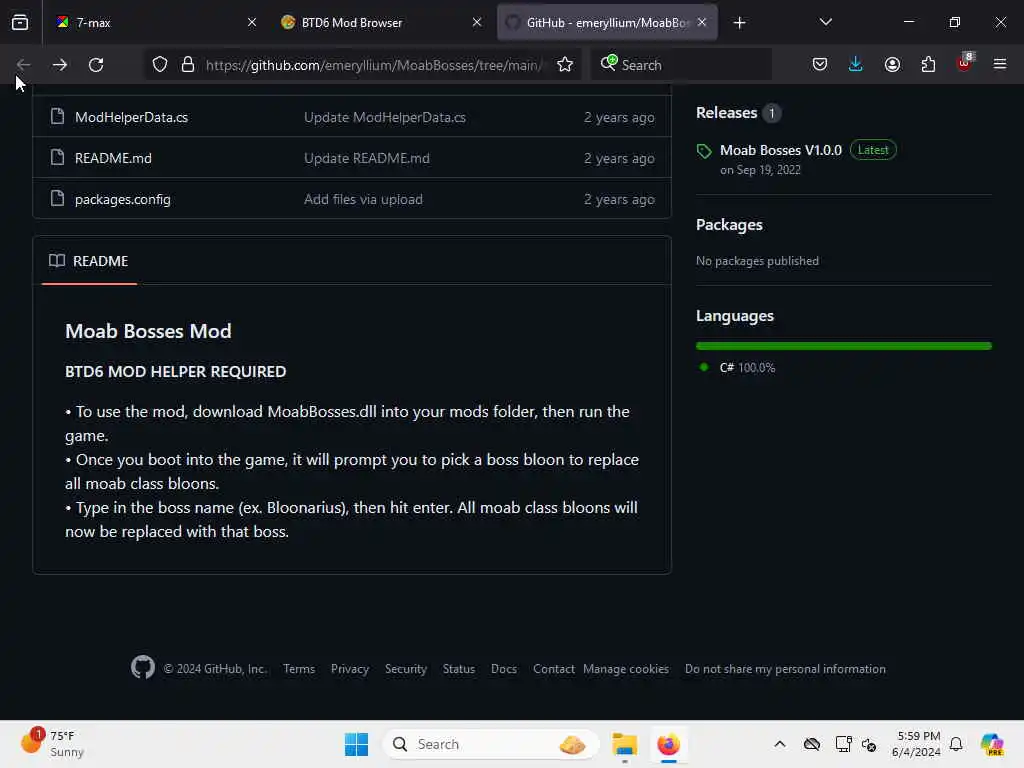Focus the github.com URL address bar
The width and height of the screenshot is (1024, 768).
pyautogui.click(x=374, y=65)
